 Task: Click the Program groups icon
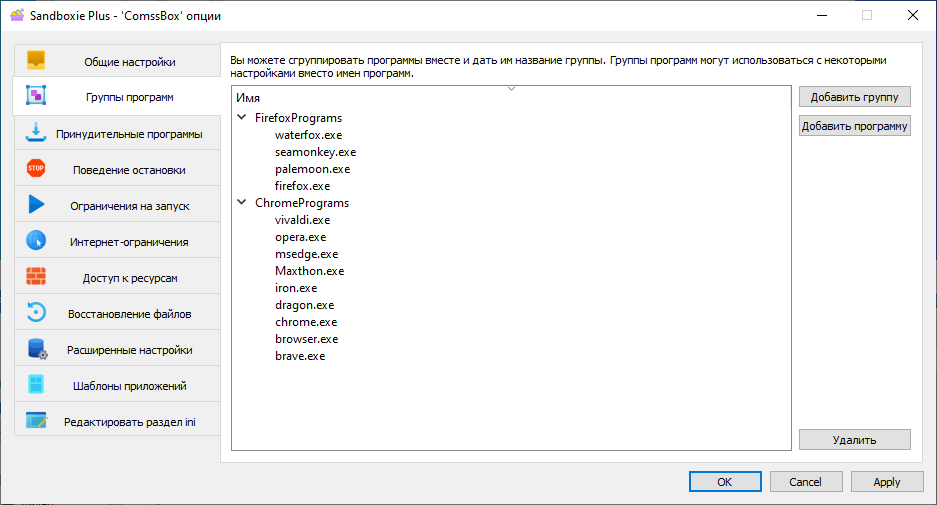[36, 96]
